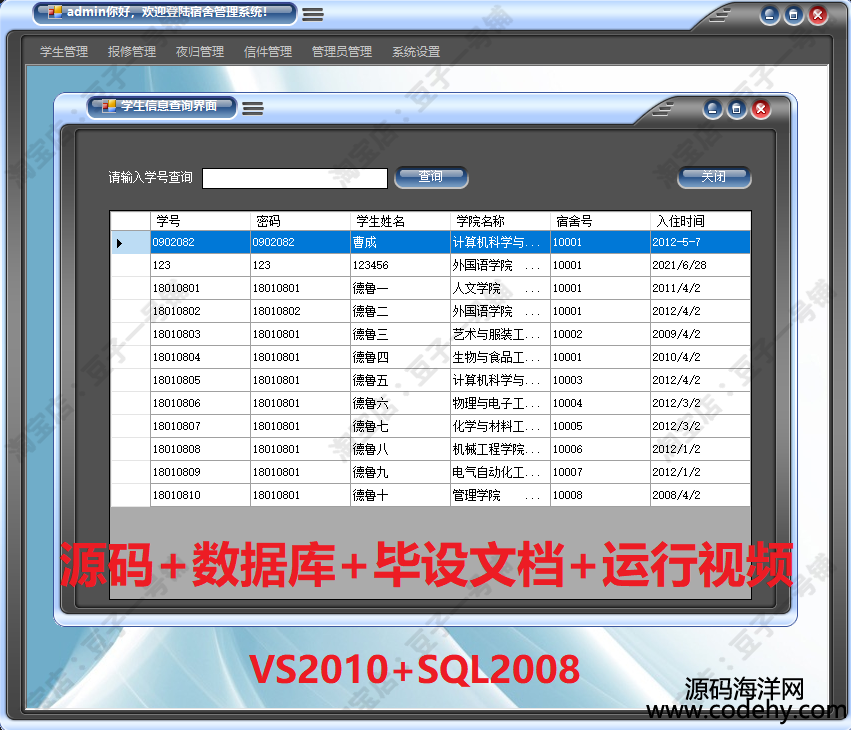This screenshot has height=730, width=851.
Task: Open the 学生管理 menu
Action: 64,52
